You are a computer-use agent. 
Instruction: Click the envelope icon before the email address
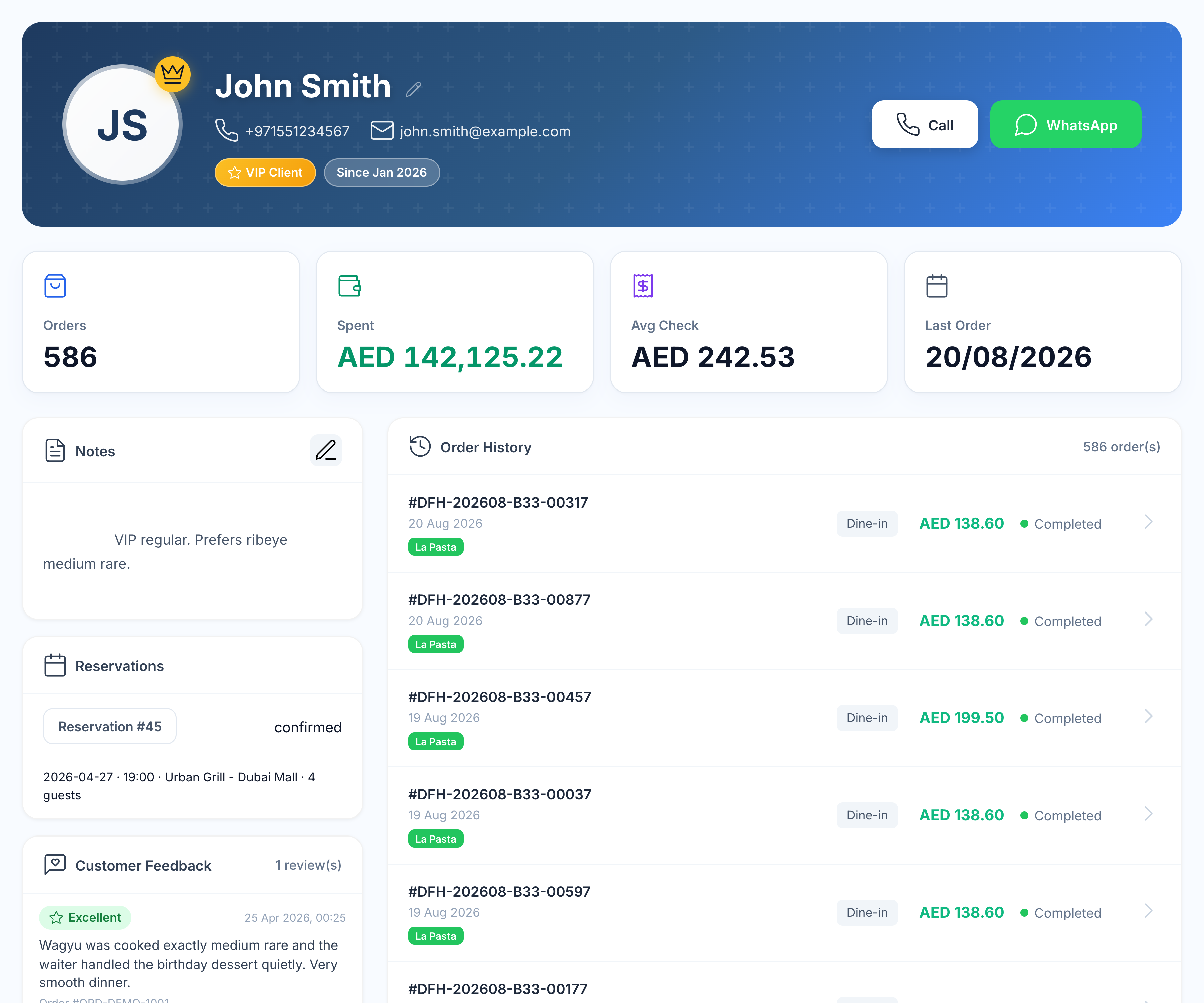click(382, 131)
